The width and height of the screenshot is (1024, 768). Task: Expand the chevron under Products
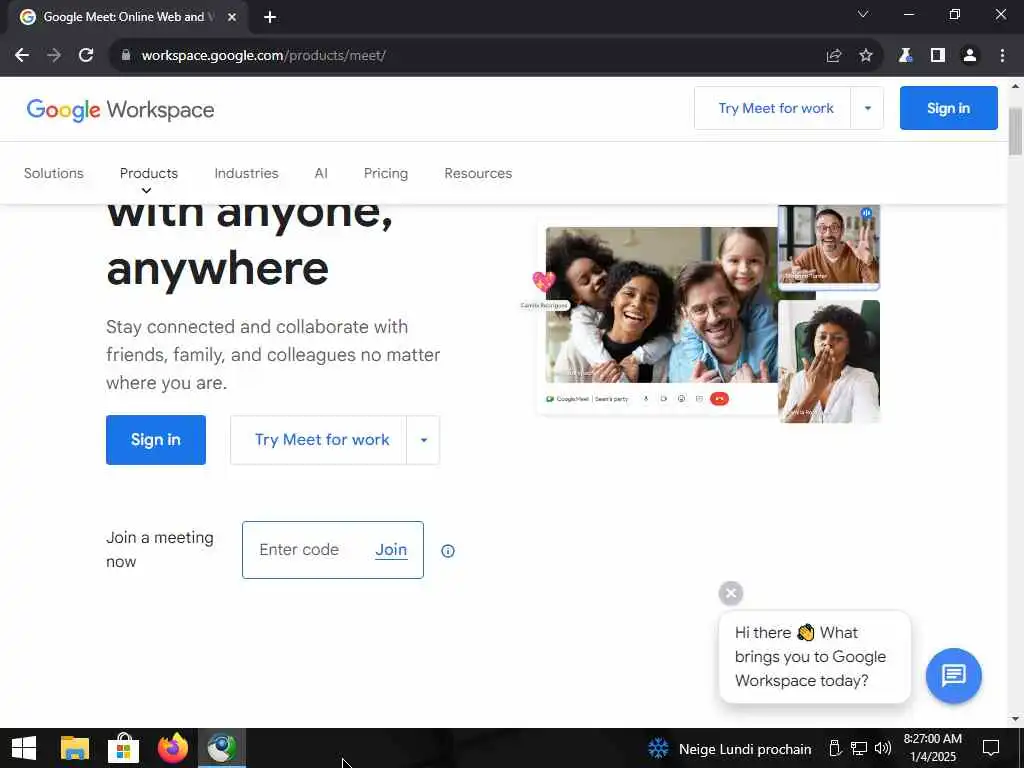click(146, 191)
